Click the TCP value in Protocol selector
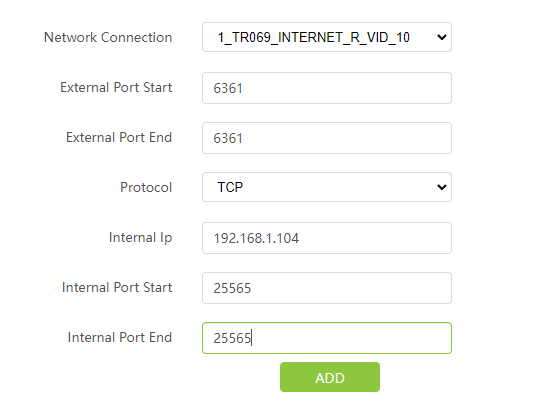This screenshot has width=533, height=415. pyautogui.click(x=230, y=187)
